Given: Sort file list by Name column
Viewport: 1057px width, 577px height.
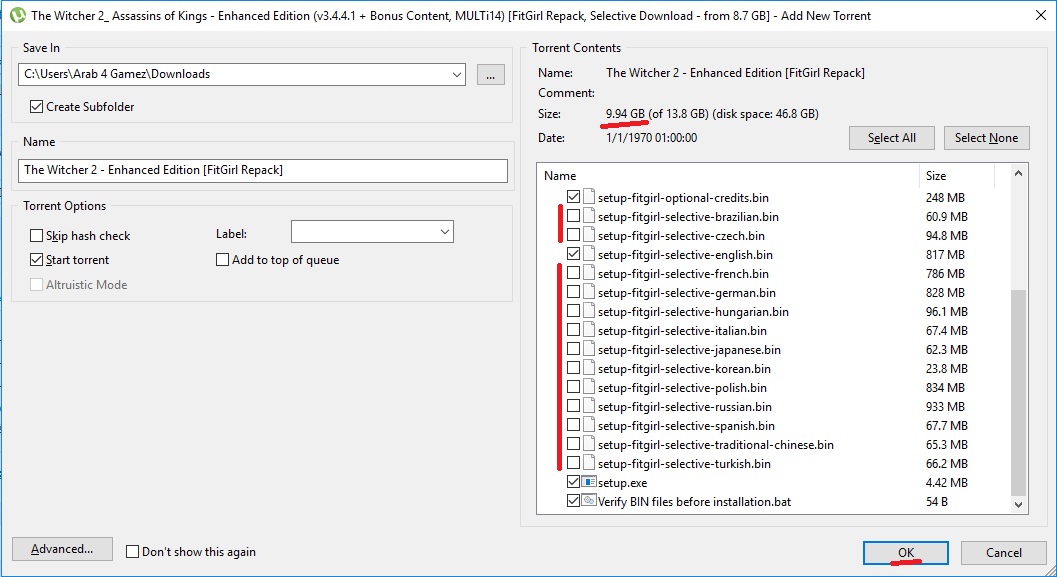Looking at the screenshot, I should 728,175.
